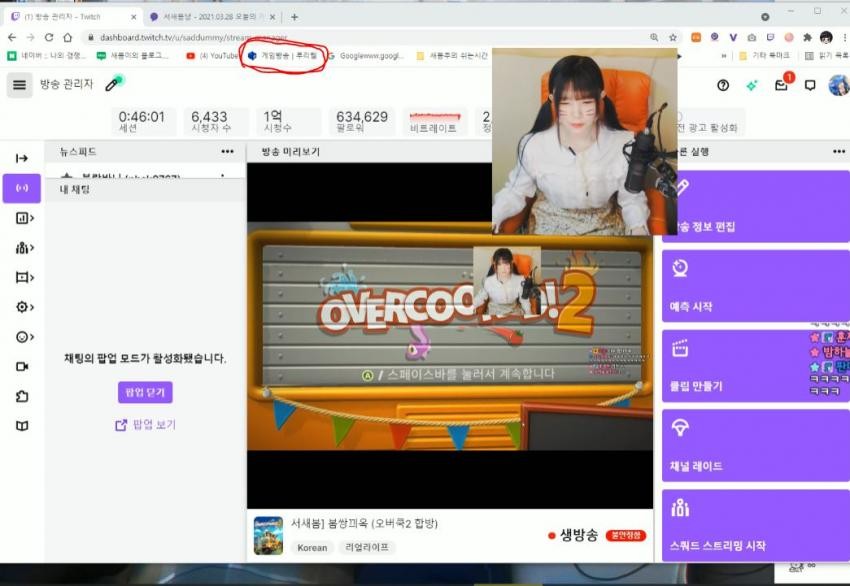Click the 634,629 followers stat

point(362,121)
